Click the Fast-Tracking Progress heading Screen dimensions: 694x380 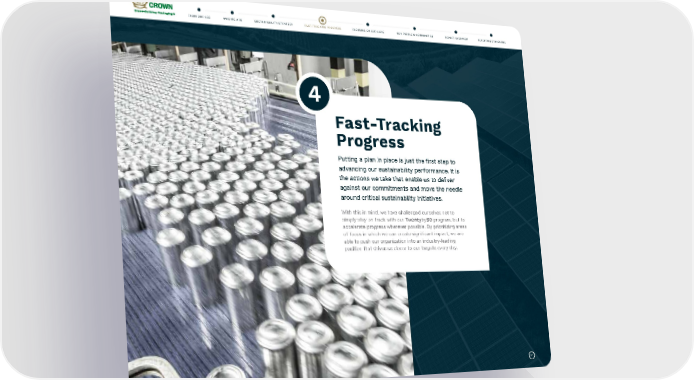[388, 132]
